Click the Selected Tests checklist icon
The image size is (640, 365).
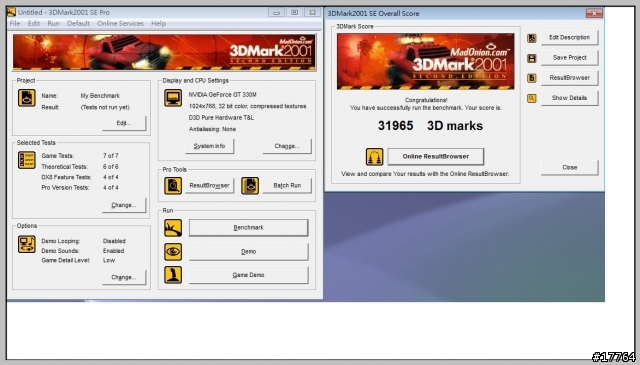(x=27, y=160)
